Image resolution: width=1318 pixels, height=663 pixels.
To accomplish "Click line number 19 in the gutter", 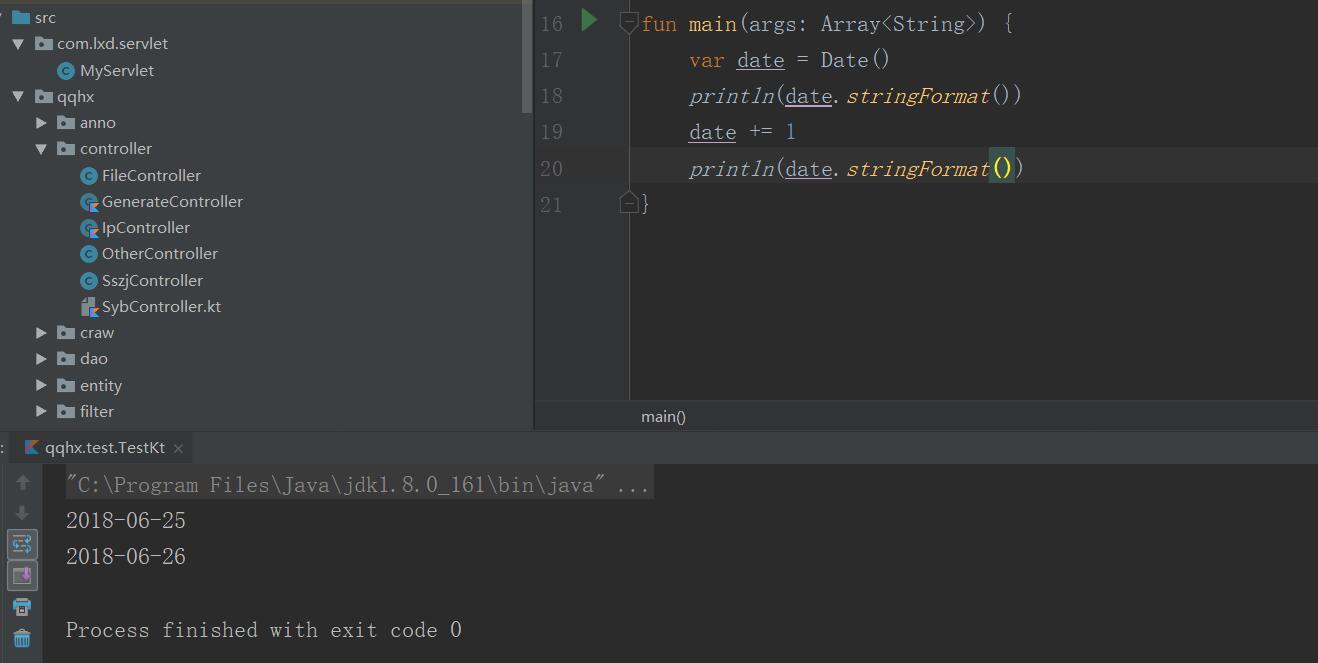I will [x=552, y=132].
